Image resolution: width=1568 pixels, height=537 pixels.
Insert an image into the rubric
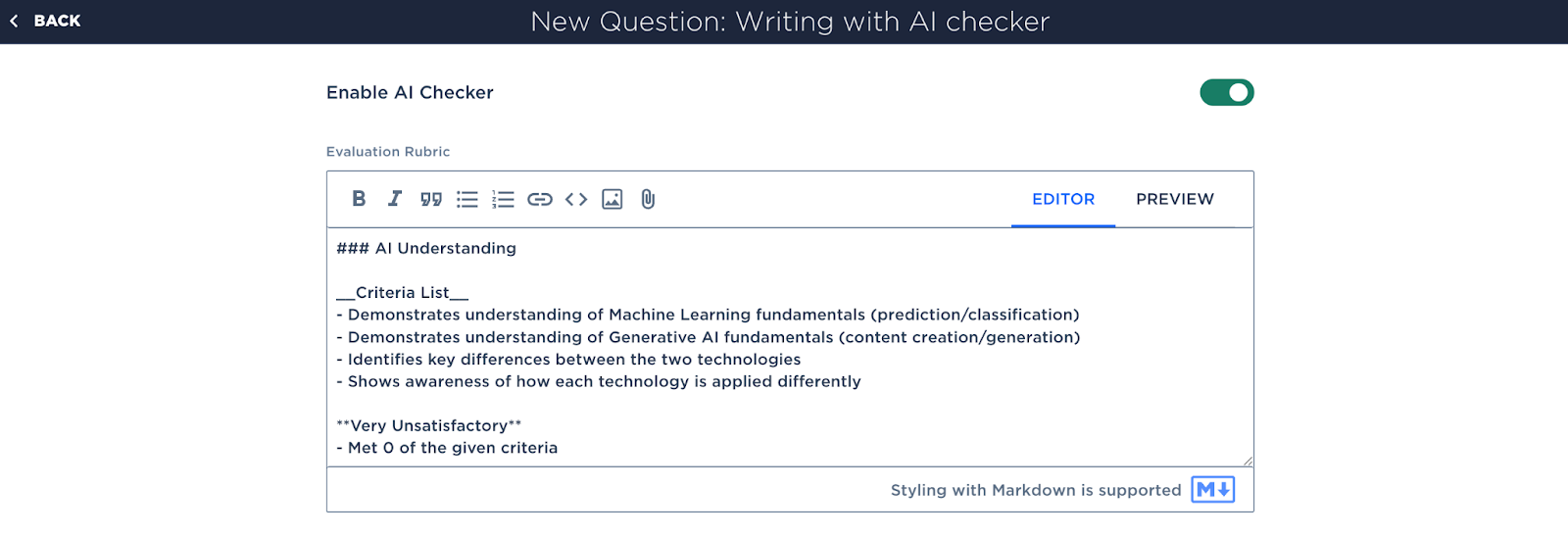pos(612,199)
